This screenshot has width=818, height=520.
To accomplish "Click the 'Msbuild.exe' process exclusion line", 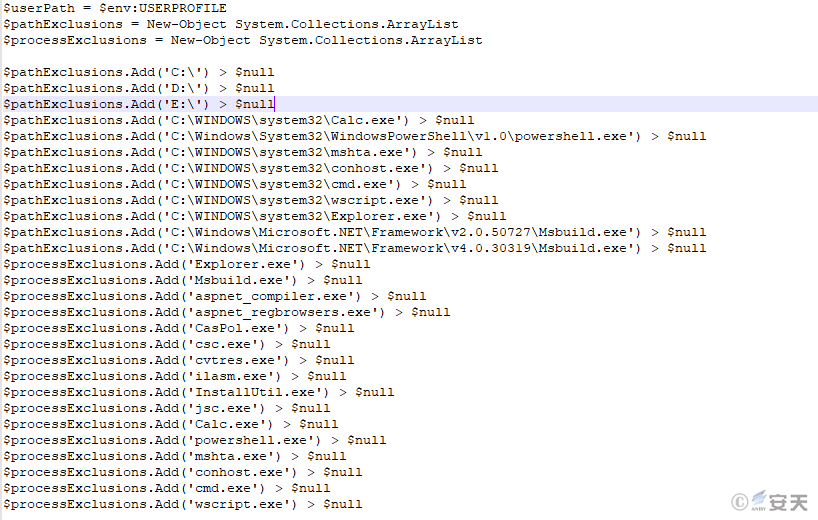I will click(183, 281).
